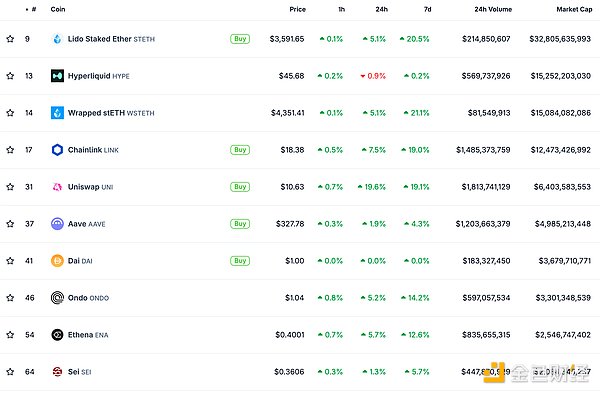
Task: Open the Hyperliquid coin name link
Action: pyautogui.click(x=89, y=76)
